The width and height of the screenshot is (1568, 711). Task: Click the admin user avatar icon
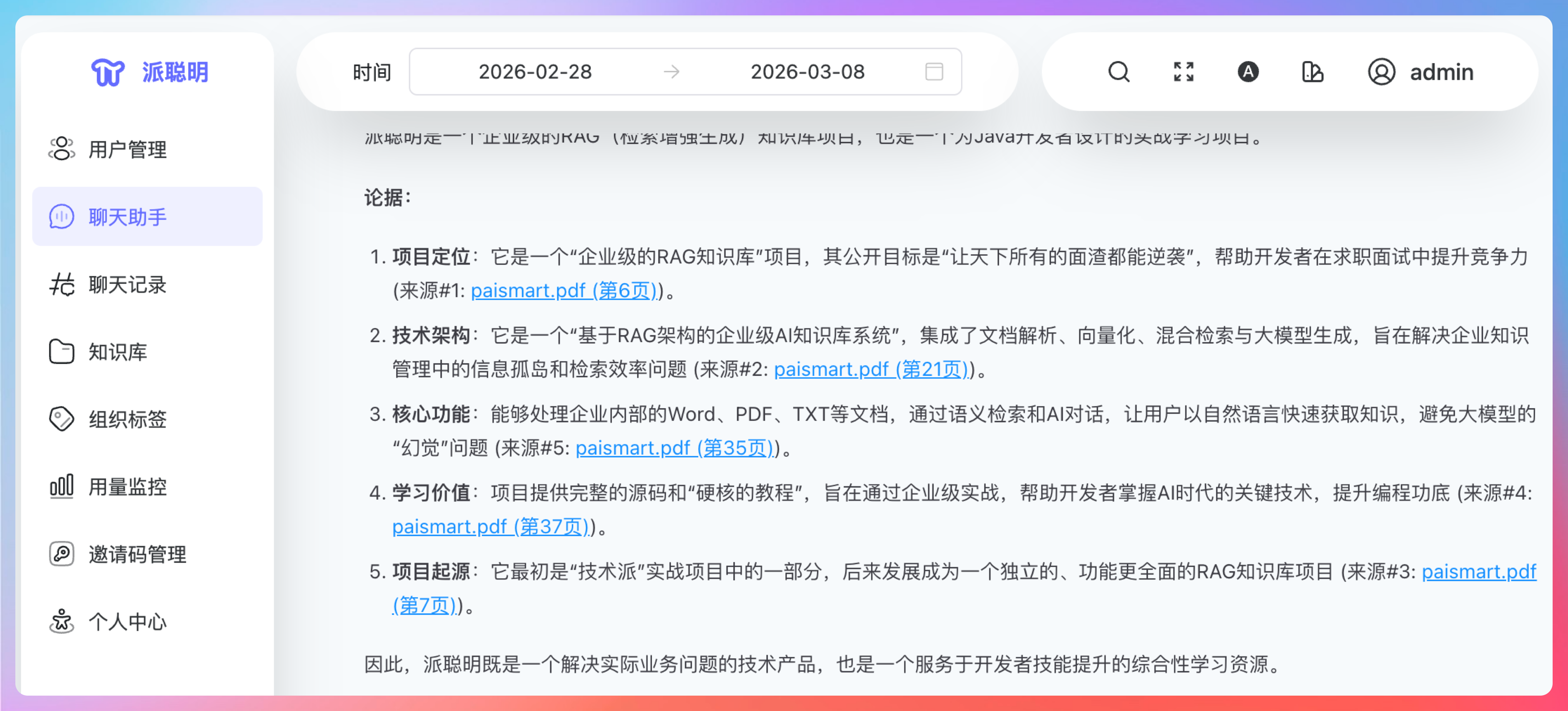pos(1381,72)
